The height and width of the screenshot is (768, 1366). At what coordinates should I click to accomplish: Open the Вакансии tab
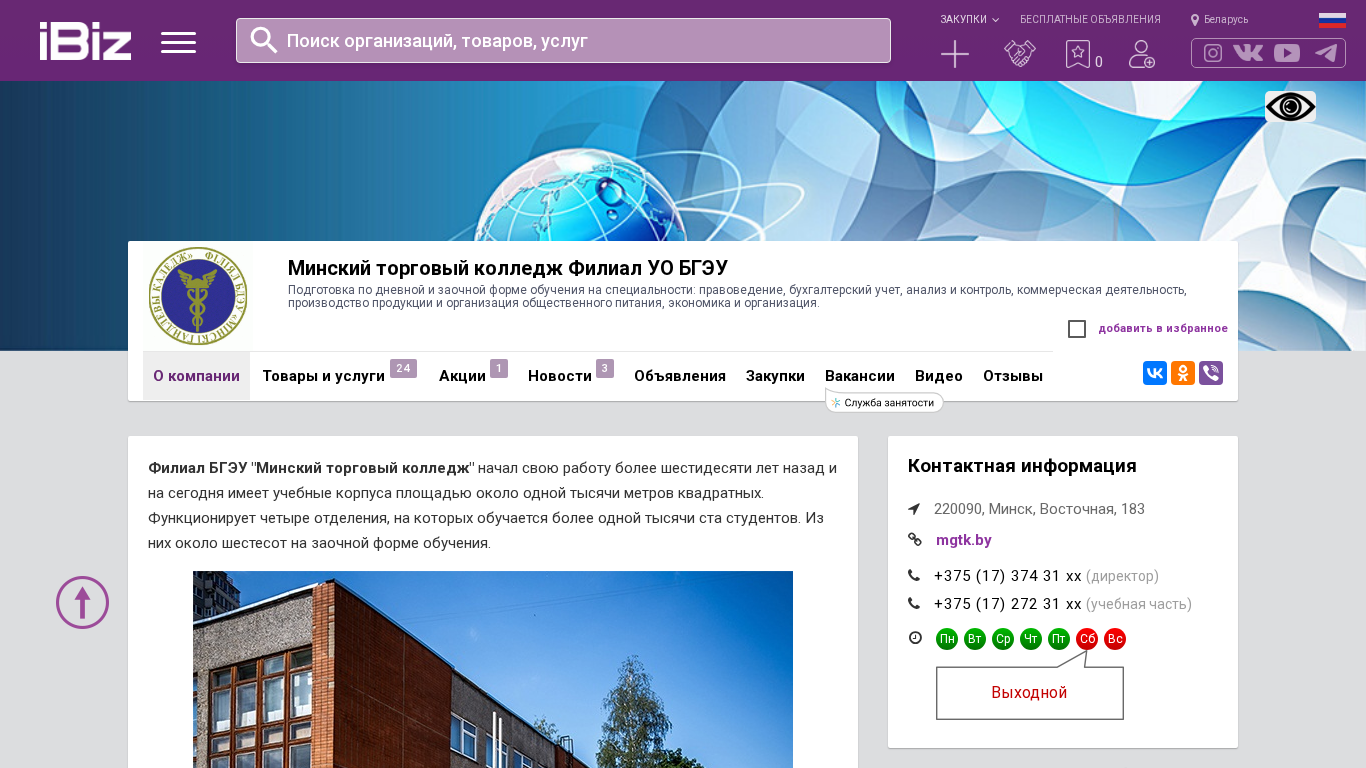pyautogui.click(x=860, y=376)
